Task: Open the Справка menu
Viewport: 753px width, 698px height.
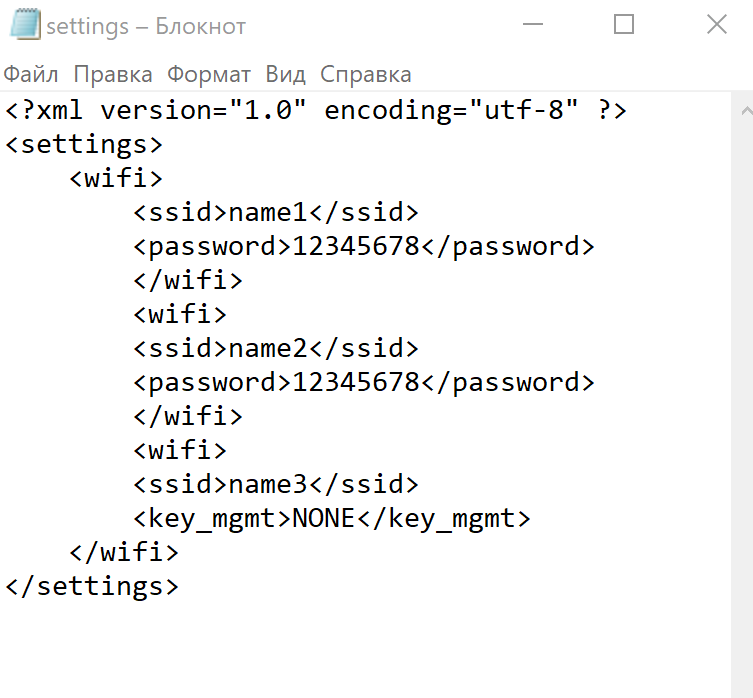Action: (365, 74)
